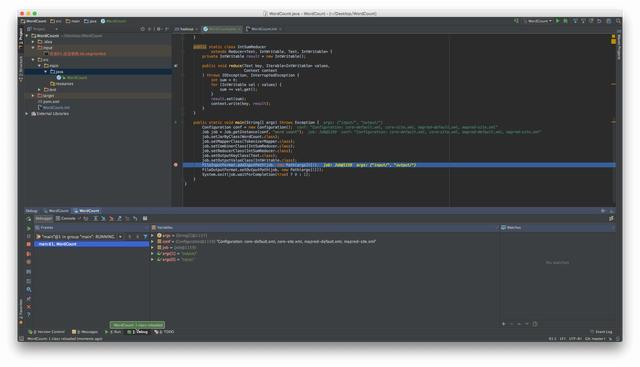This screenshot has height=367, width=640.
Task: Open pom.xml in project tree
Action: pyautogui.click(x=48, y=102)
